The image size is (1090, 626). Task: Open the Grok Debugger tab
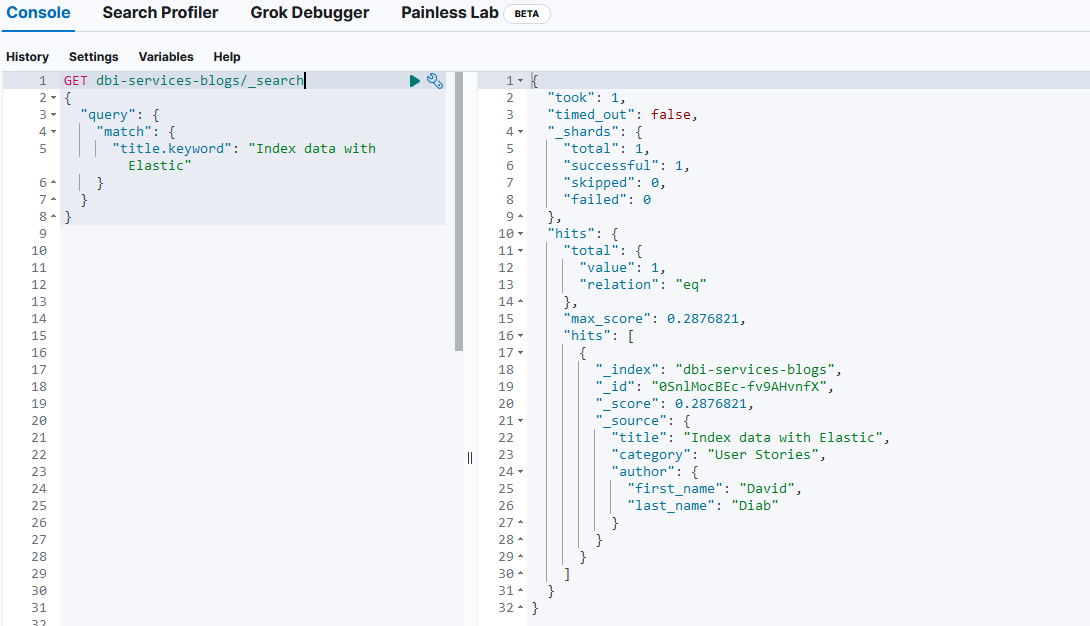[x=309, y=14]
